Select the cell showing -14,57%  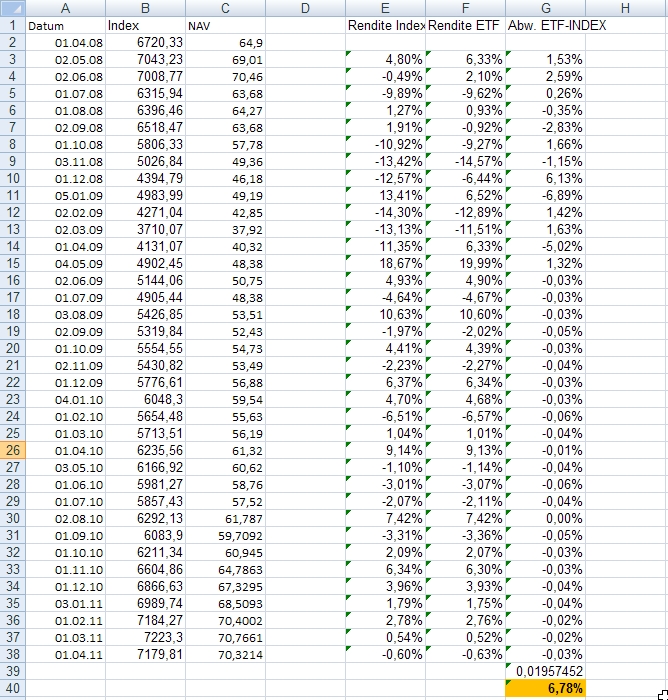pyautogui.click(x=465, y=161)
